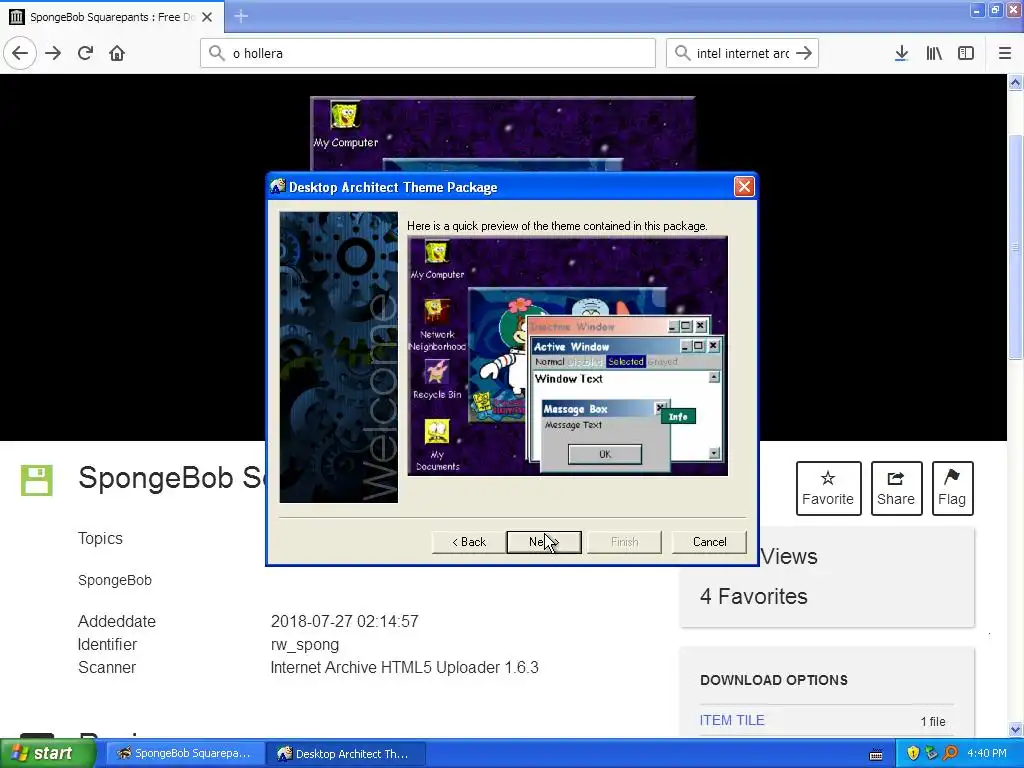Open the Downloads arrow icon in toolbar
Screen dimensions: 1024x768
pyautogui.click(x=901, y=53)
